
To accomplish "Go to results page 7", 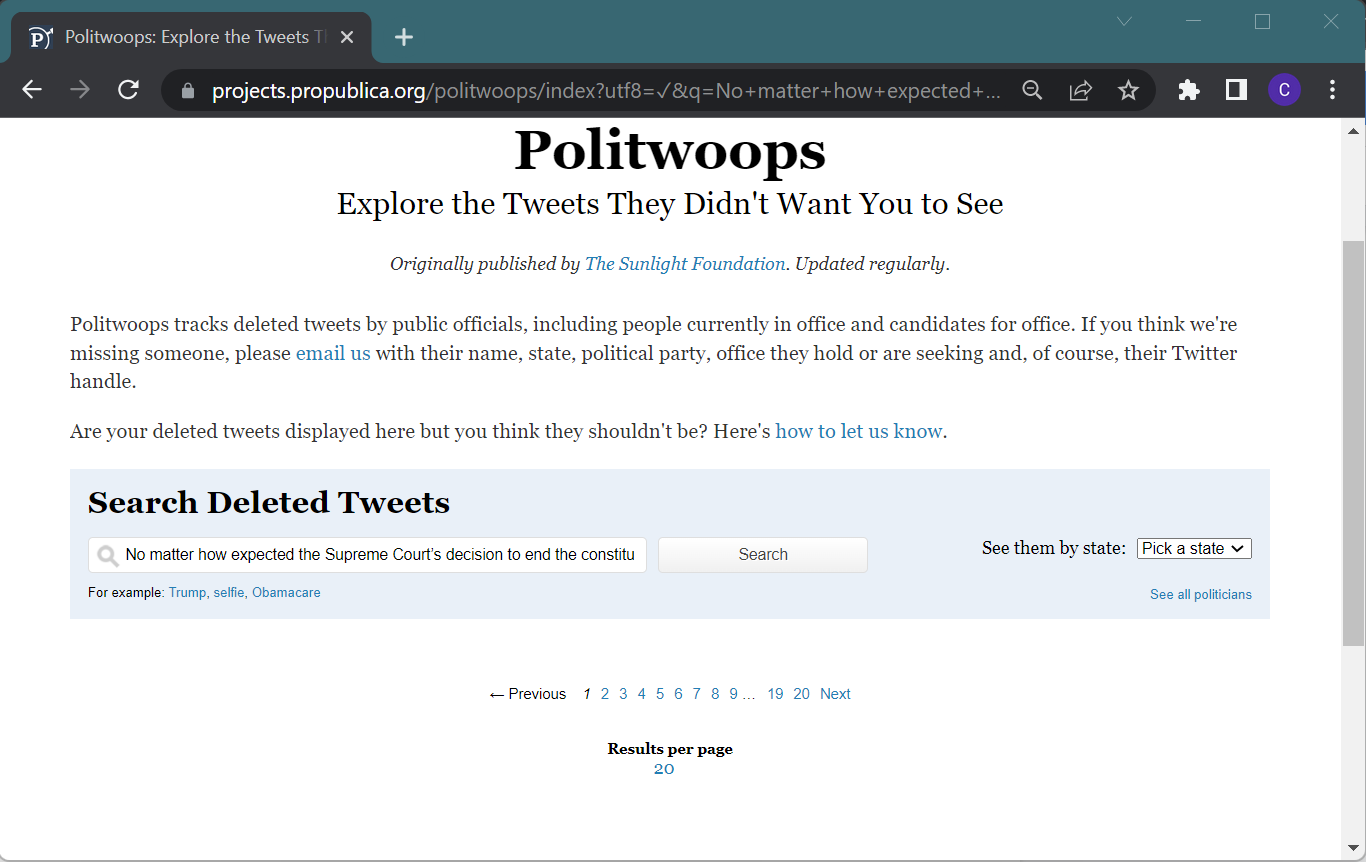I will click(x=697, y=694).
